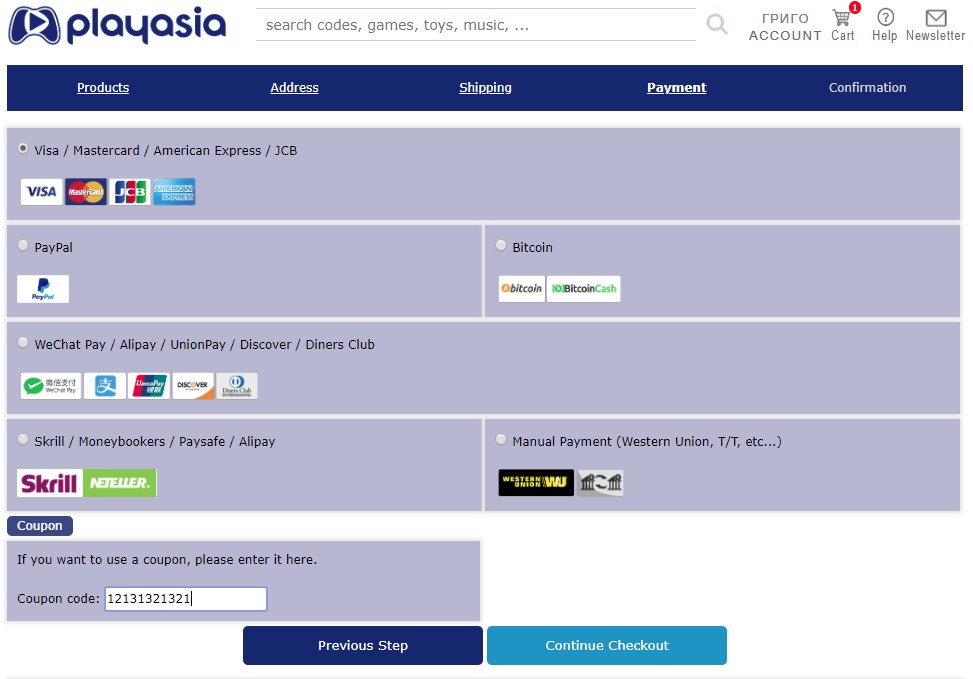
Task: Click the Diners Club logo
Action: (237, 386)
